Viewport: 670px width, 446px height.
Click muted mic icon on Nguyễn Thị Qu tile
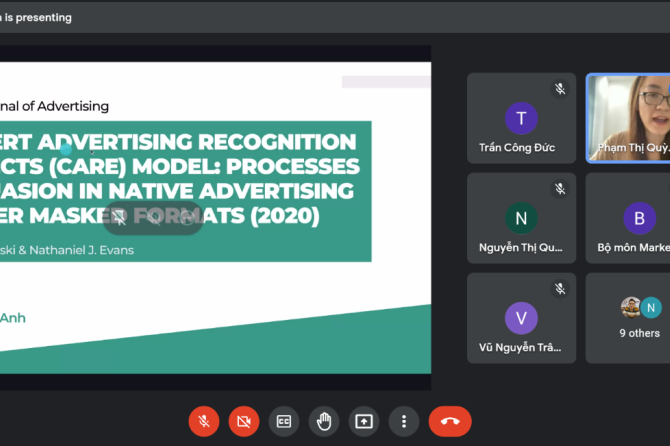click(x=561, y=188)
